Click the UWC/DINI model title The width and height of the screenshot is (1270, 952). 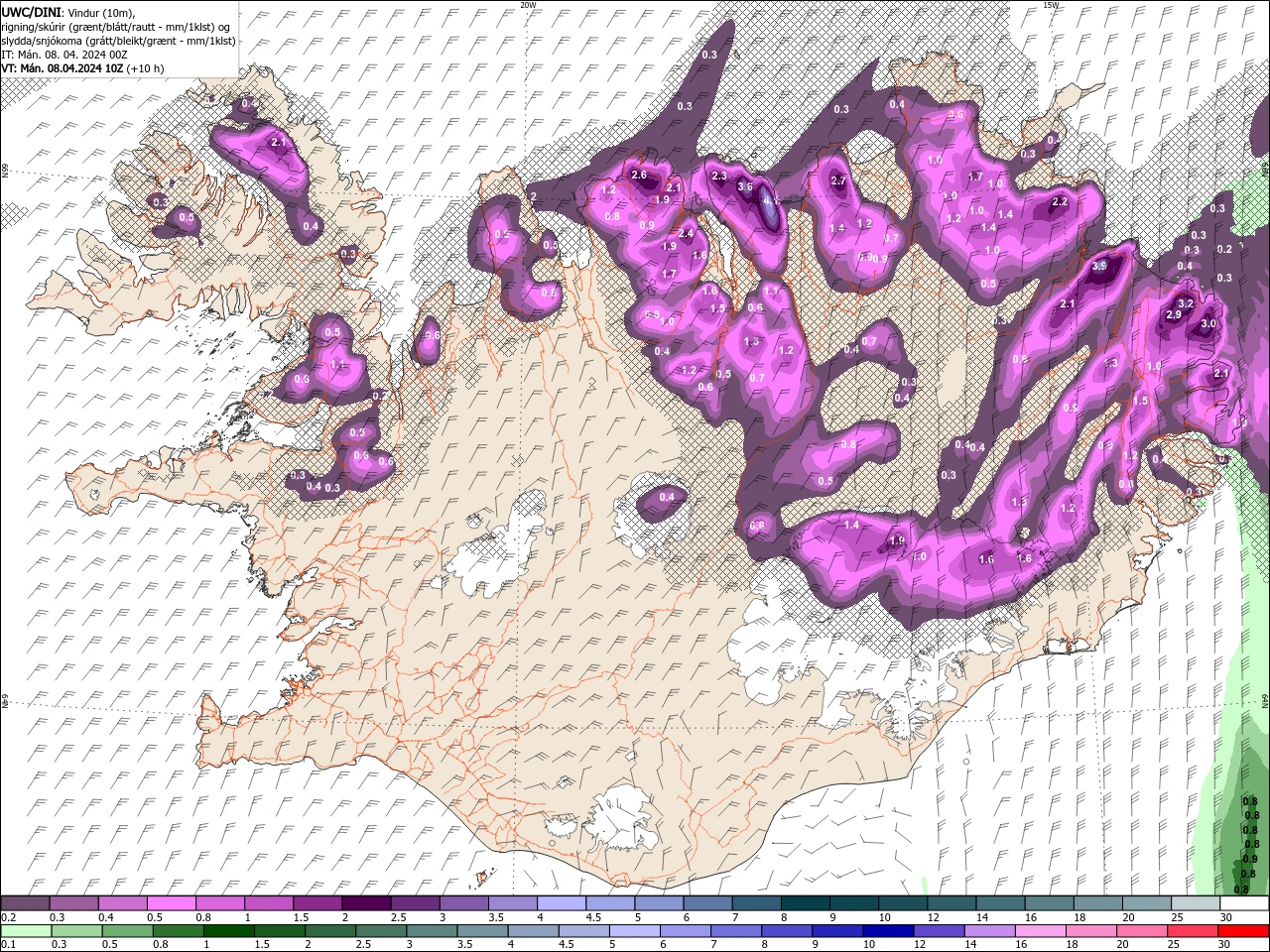click(x=30, y=11)
